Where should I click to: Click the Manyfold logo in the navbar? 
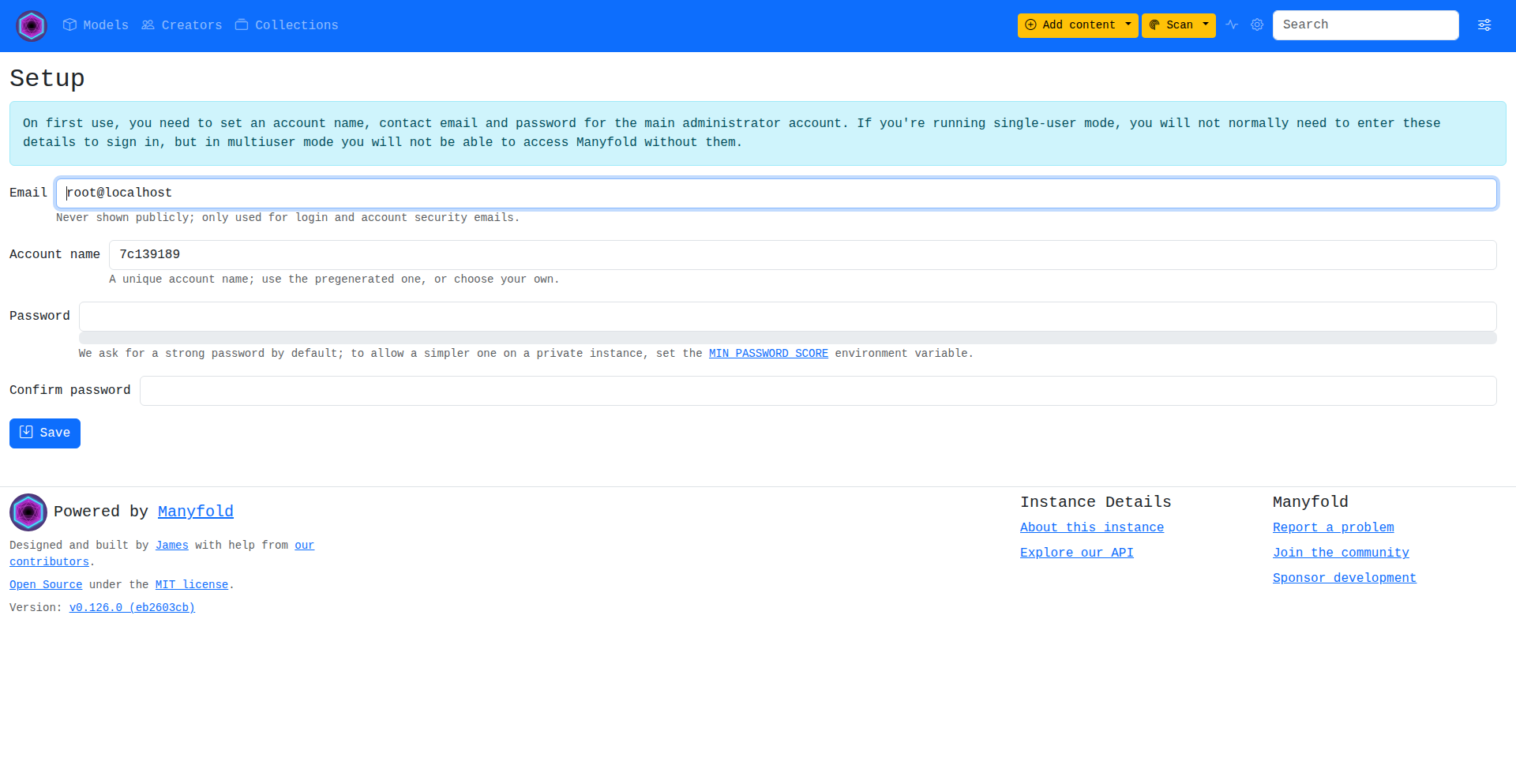[32, 26]
